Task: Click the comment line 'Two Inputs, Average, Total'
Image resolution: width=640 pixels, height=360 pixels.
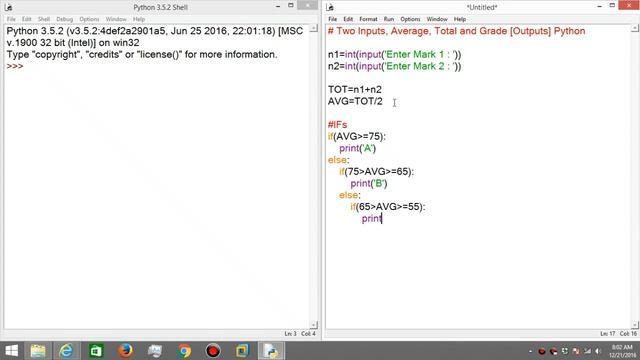Action: (x=456, y=31)
